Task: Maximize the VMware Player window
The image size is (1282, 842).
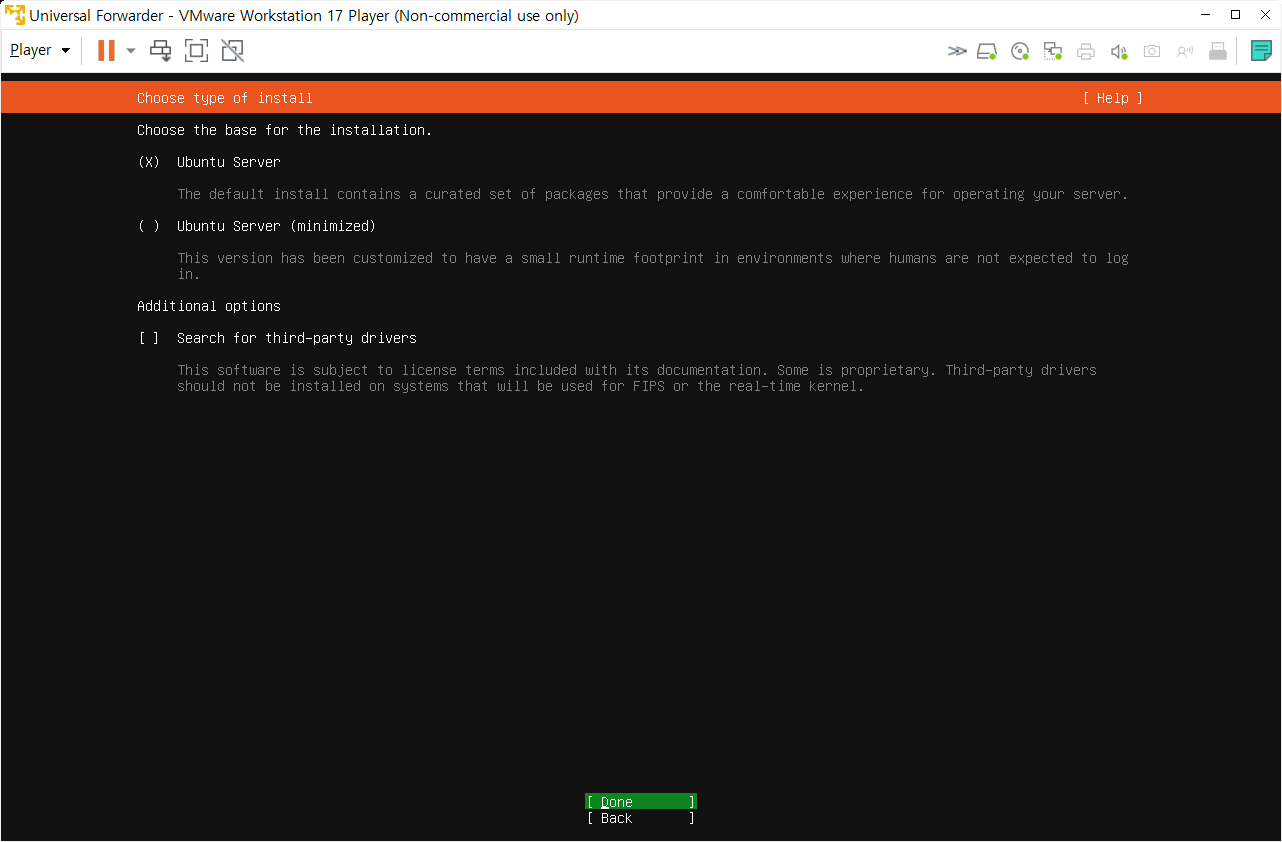Action: tap(1235, 15)
